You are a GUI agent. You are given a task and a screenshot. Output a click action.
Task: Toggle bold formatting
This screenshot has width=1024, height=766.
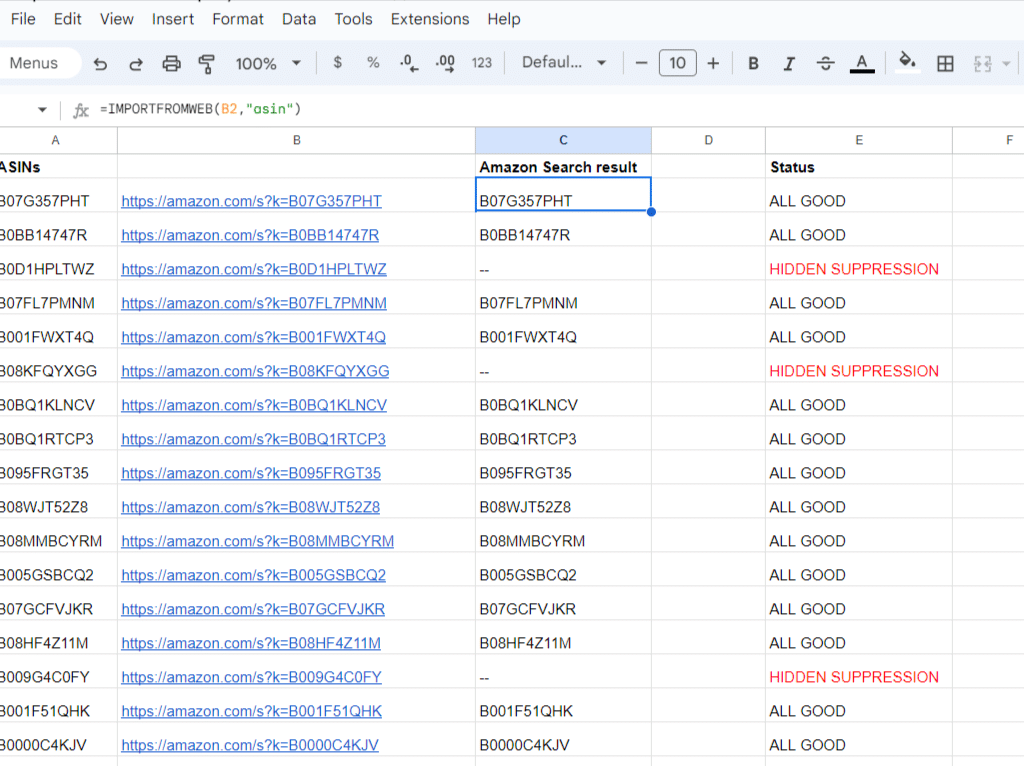point(753,63)
